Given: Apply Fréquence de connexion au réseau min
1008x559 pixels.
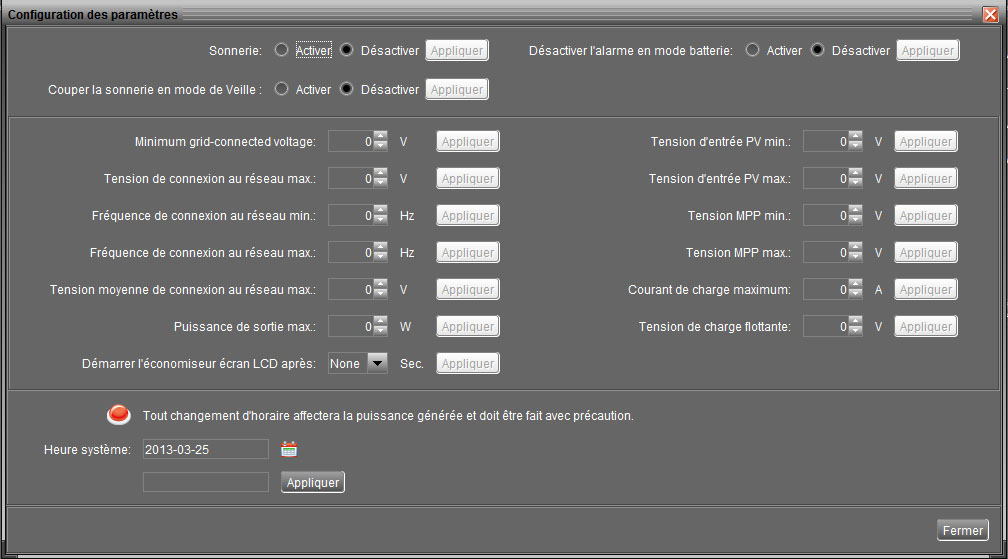Looking at the screenshot, I should (x=468, y=215).
